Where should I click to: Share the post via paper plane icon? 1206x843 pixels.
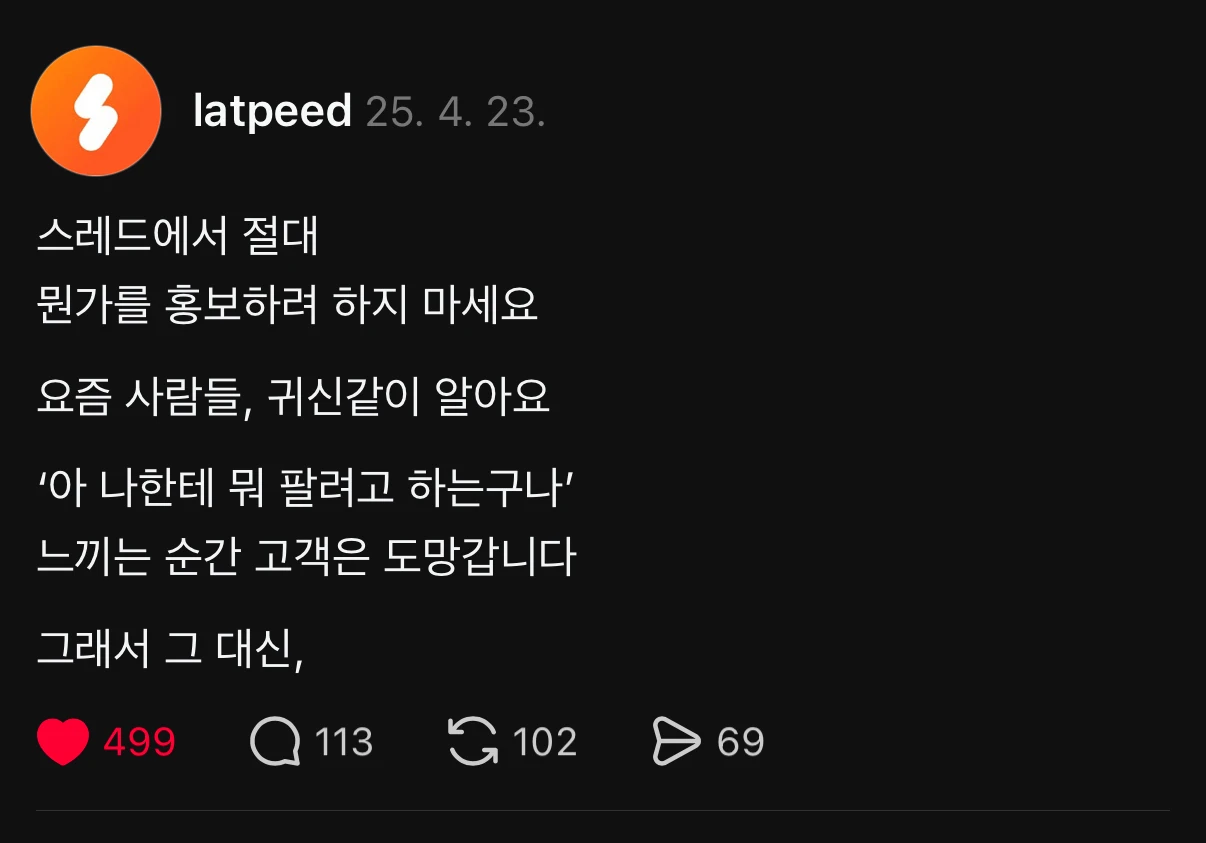pos(676,742)
